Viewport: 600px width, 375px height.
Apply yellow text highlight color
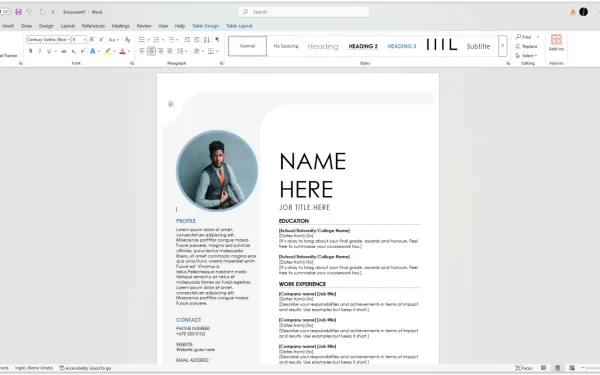108,51
